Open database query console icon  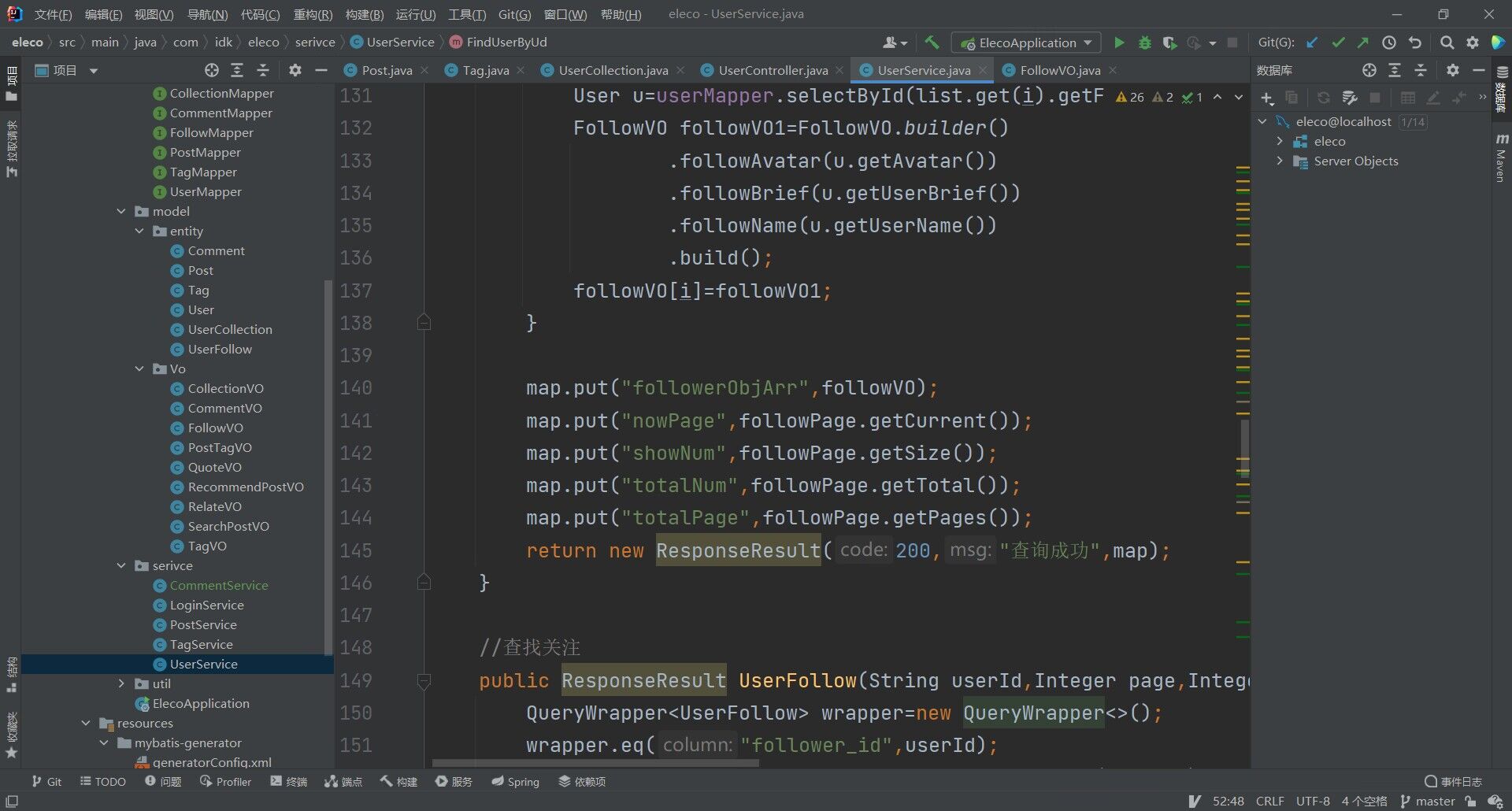[x=1350, y=98]
